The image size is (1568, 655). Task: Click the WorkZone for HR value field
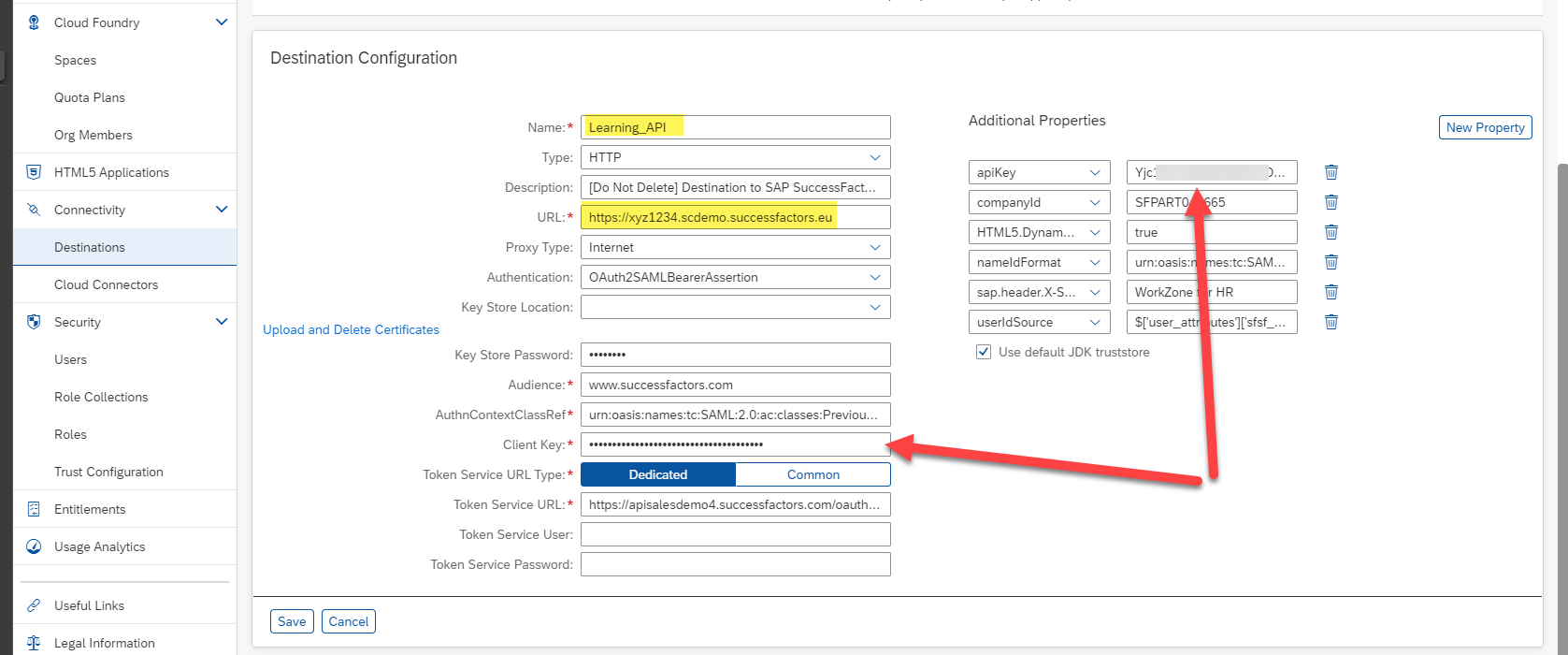click(1212, 292)
